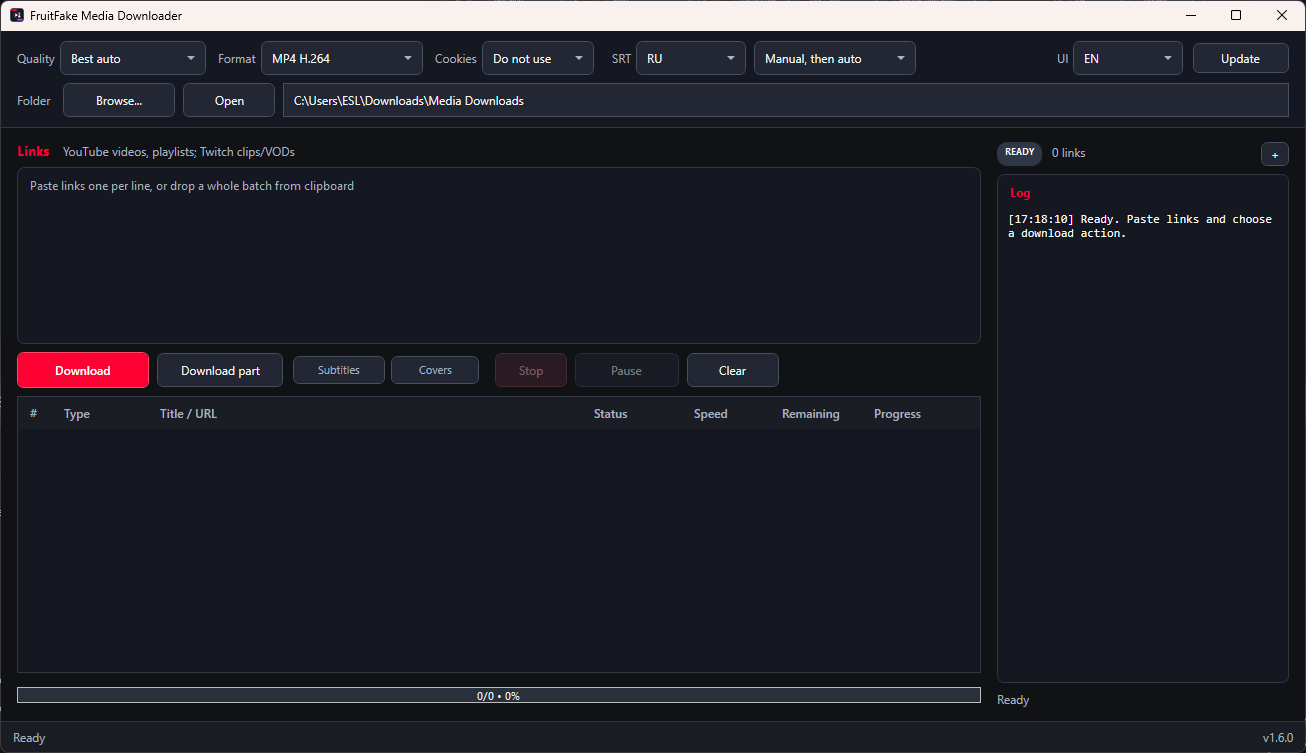The height and width of the screenshot is (753, 1306).
Task: Click the # column header
Action: point(34,413)
